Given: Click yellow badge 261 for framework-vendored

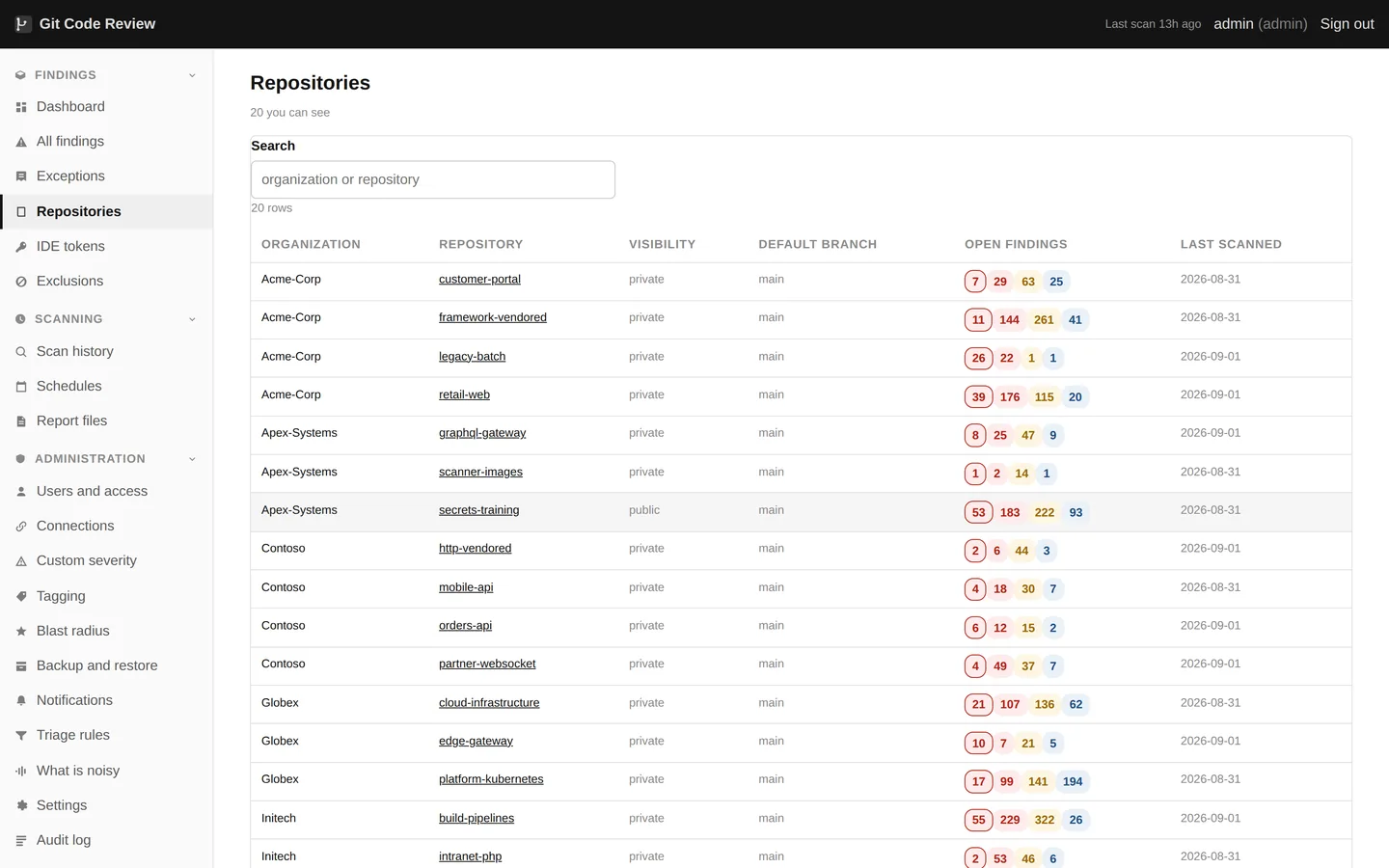Looking at the screenshot, I should 1044,320.
